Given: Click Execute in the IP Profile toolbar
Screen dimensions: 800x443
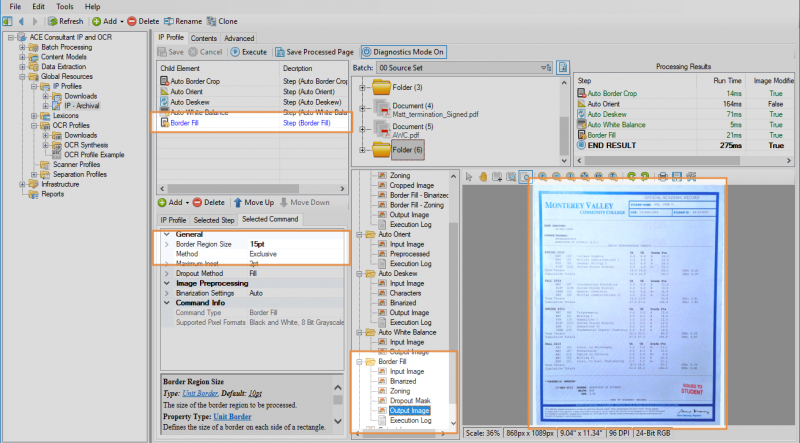Looking at the screenshot, I should (248, 52).
